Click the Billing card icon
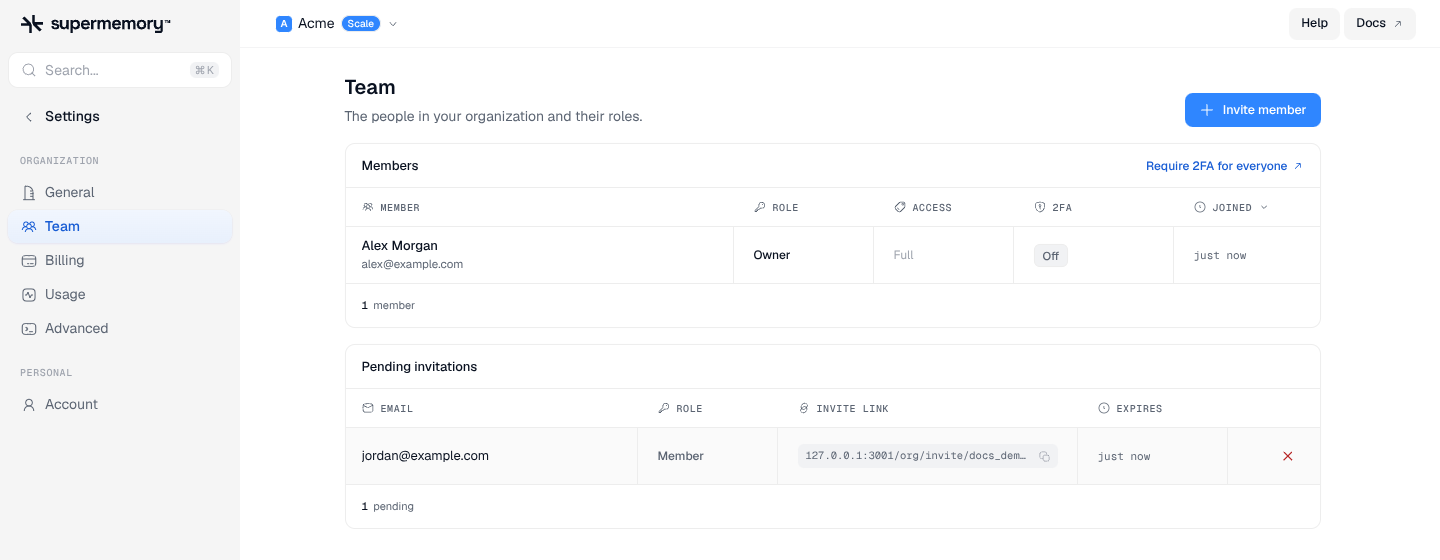The image size is (1440, 560). (29, 260)
